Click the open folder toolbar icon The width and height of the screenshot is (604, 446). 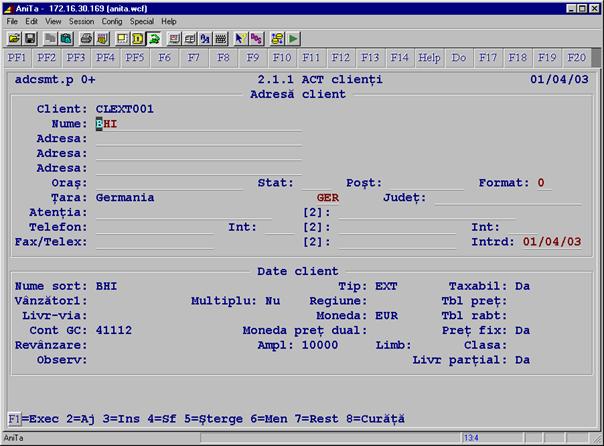[15, 38]
